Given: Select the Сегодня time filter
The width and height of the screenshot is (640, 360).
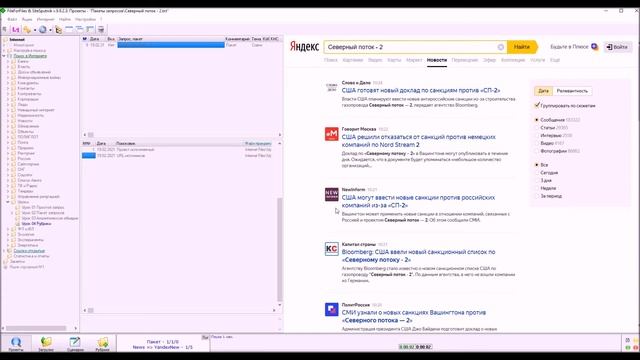Looking at the screenshot, I should pos(537,173).
